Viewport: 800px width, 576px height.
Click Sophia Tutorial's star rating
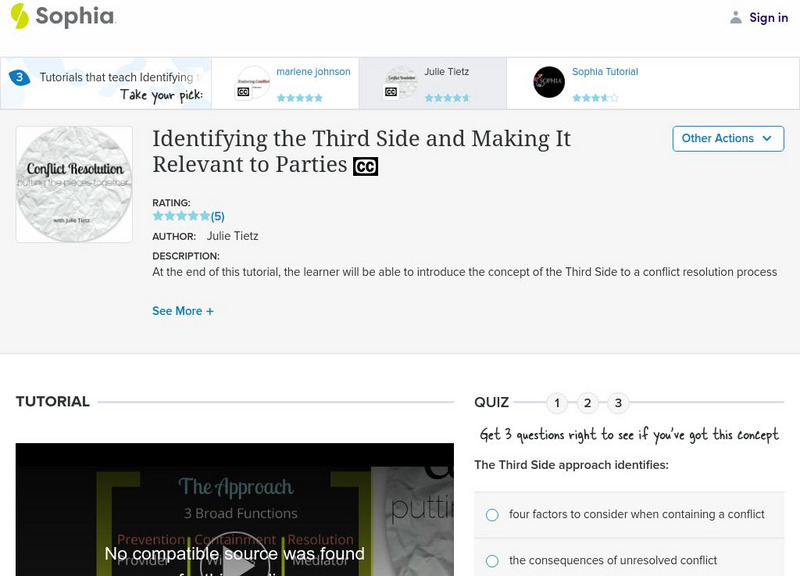tap(595, 97)
